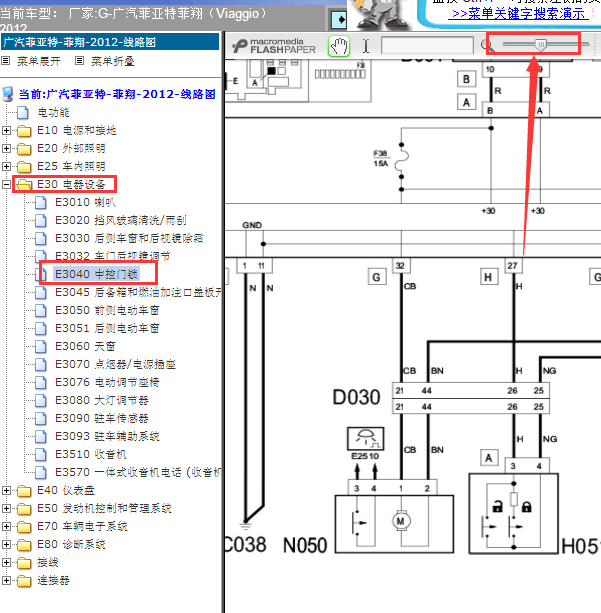The height and width of the screenshot is (613, 601).
Task: Click the zoom slider handle
Action: 541,44
